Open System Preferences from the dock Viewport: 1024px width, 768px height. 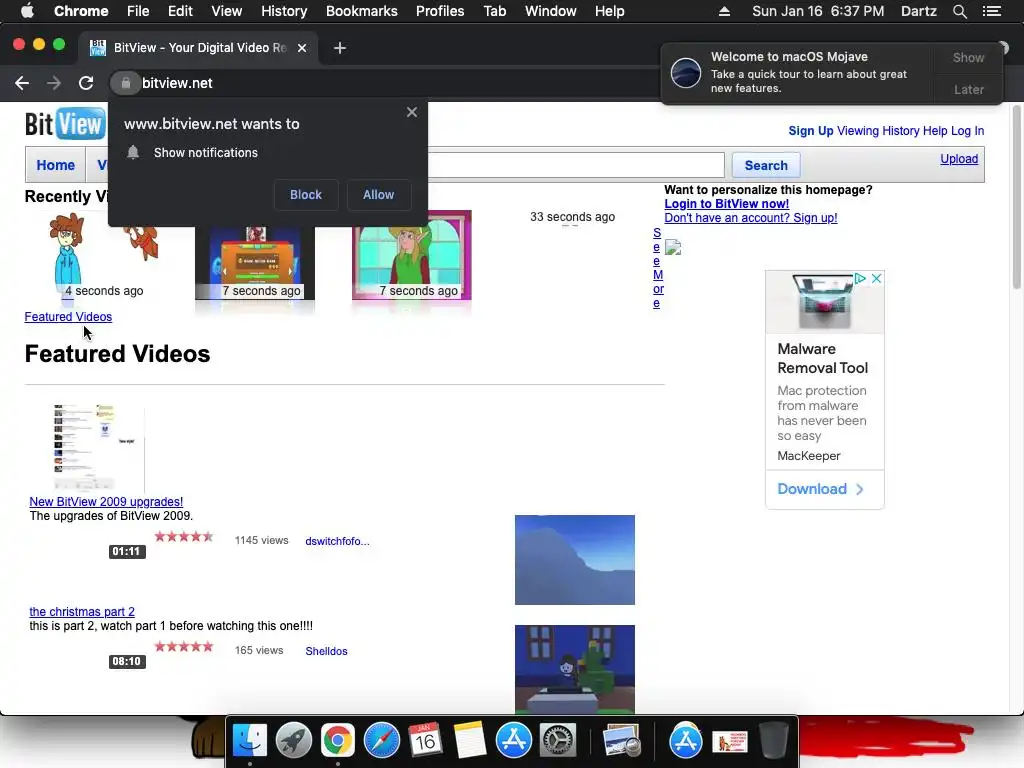pos(557,741)
